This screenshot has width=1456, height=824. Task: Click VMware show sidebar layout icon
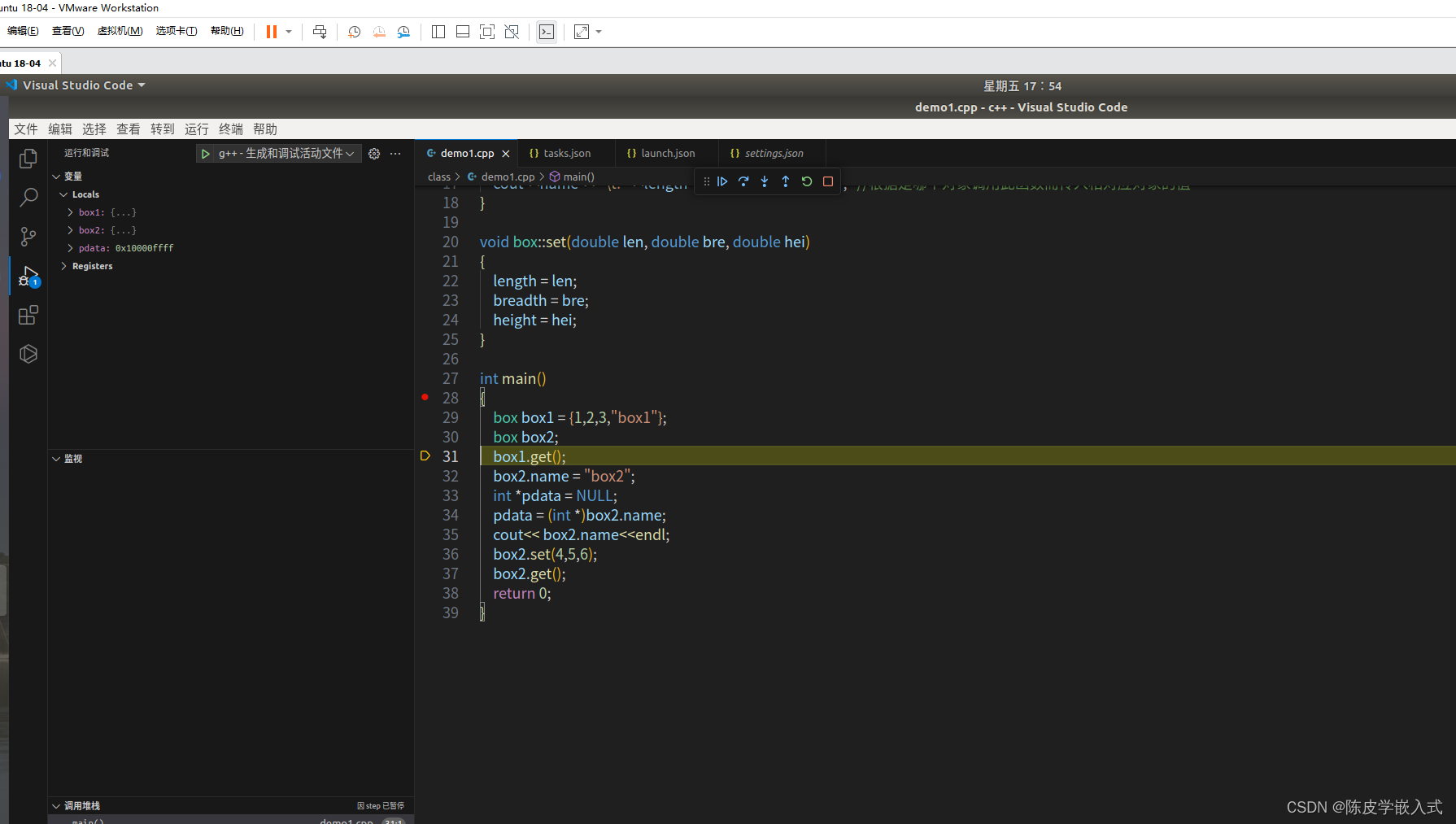pyautogui.click(x=438, y=32)
